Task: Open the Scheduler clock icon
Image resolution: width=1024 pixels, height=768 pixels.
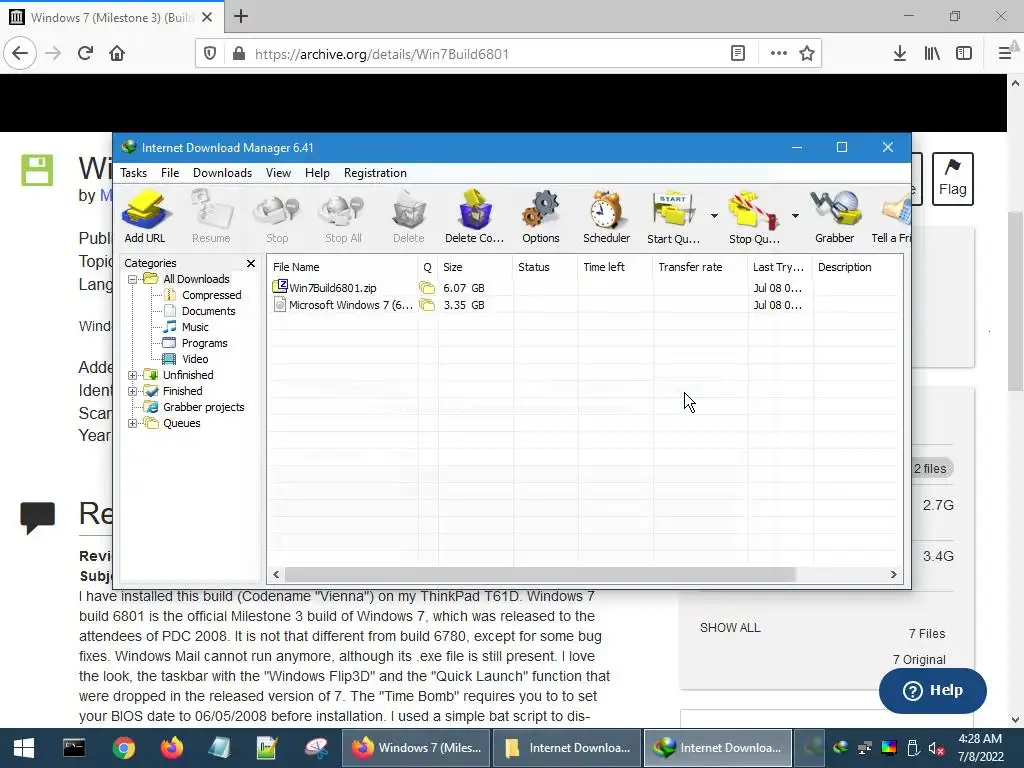Action: (x=607, y=217)
